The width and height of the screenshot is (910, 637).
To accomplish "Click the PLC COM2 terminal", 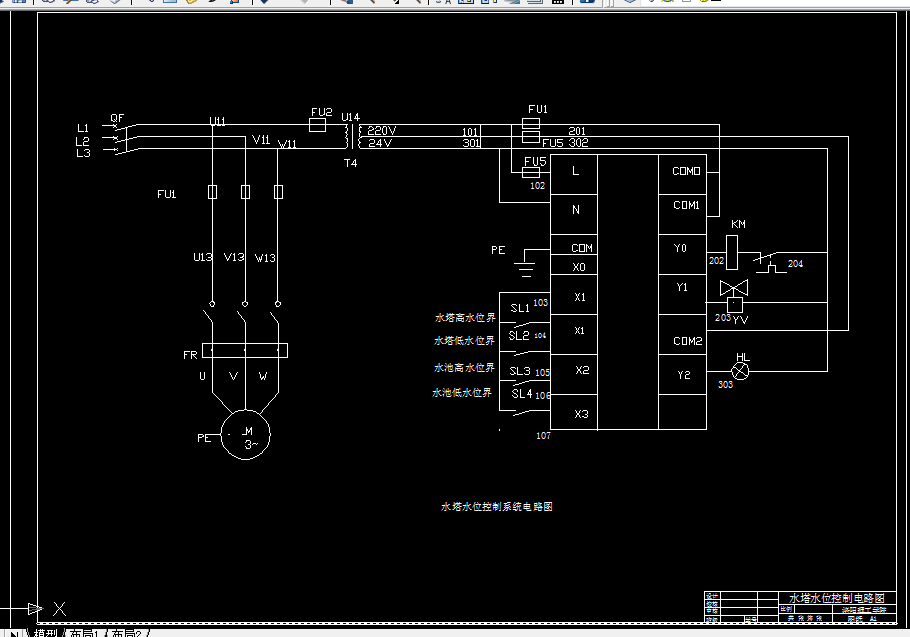I will pos(682,335).
